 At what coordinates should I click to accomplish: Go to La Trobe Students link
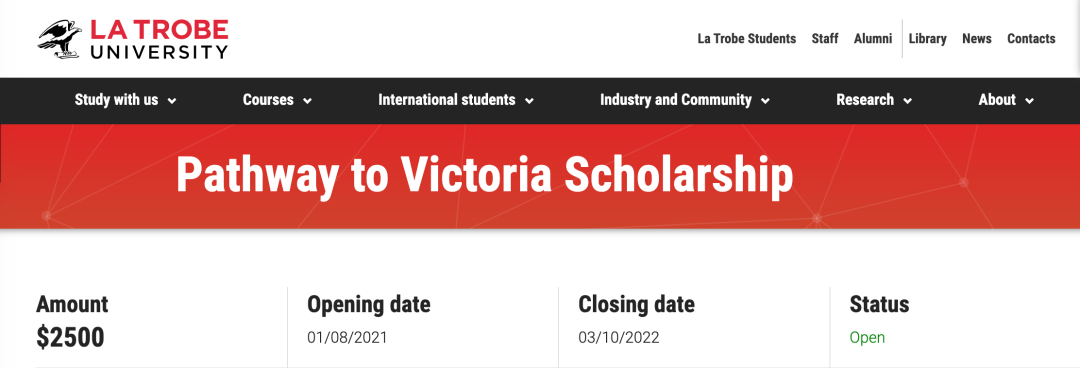click(x=747, y=39)
